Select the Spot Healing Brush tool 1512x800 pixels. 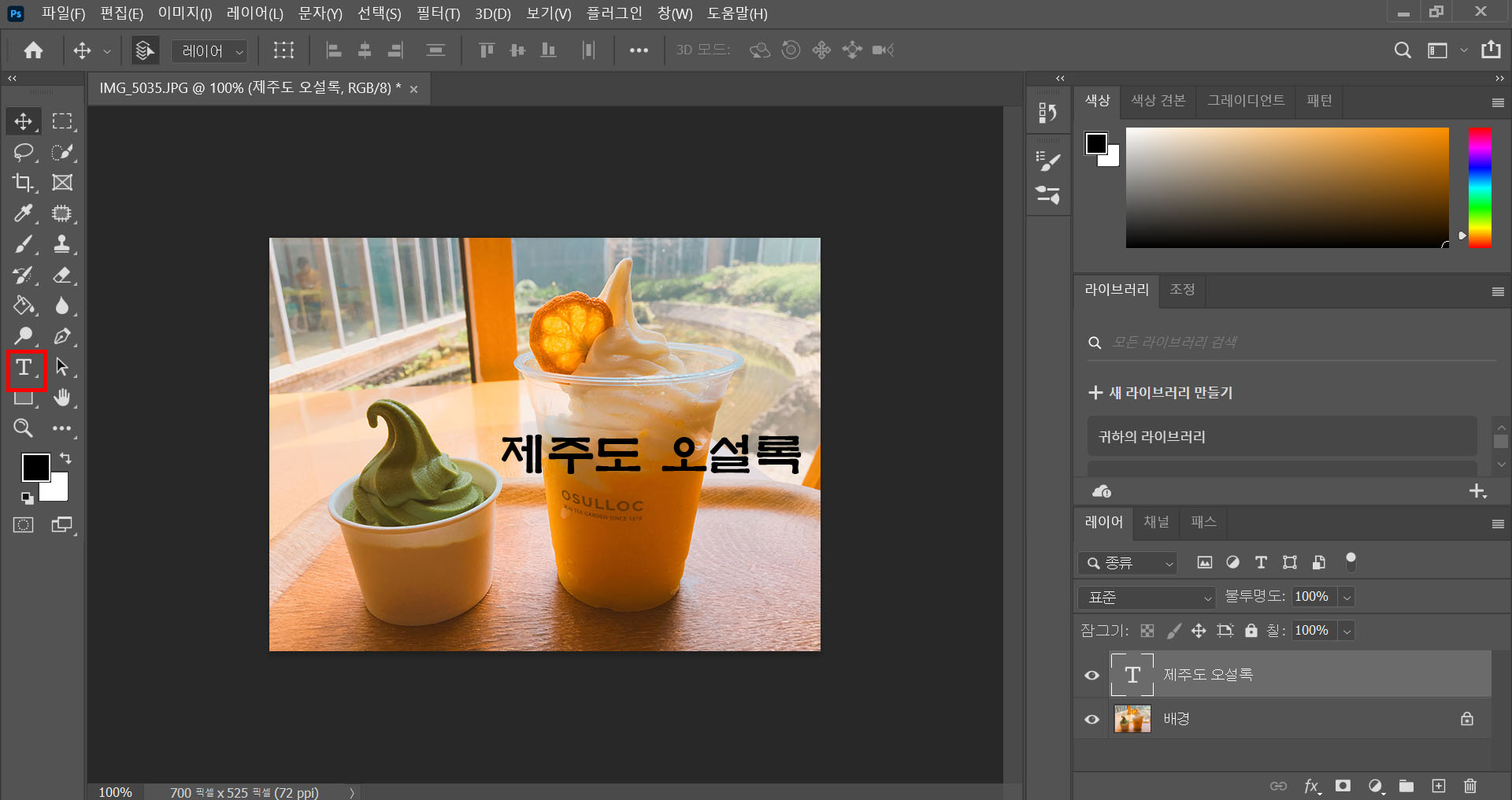[62, 213]
